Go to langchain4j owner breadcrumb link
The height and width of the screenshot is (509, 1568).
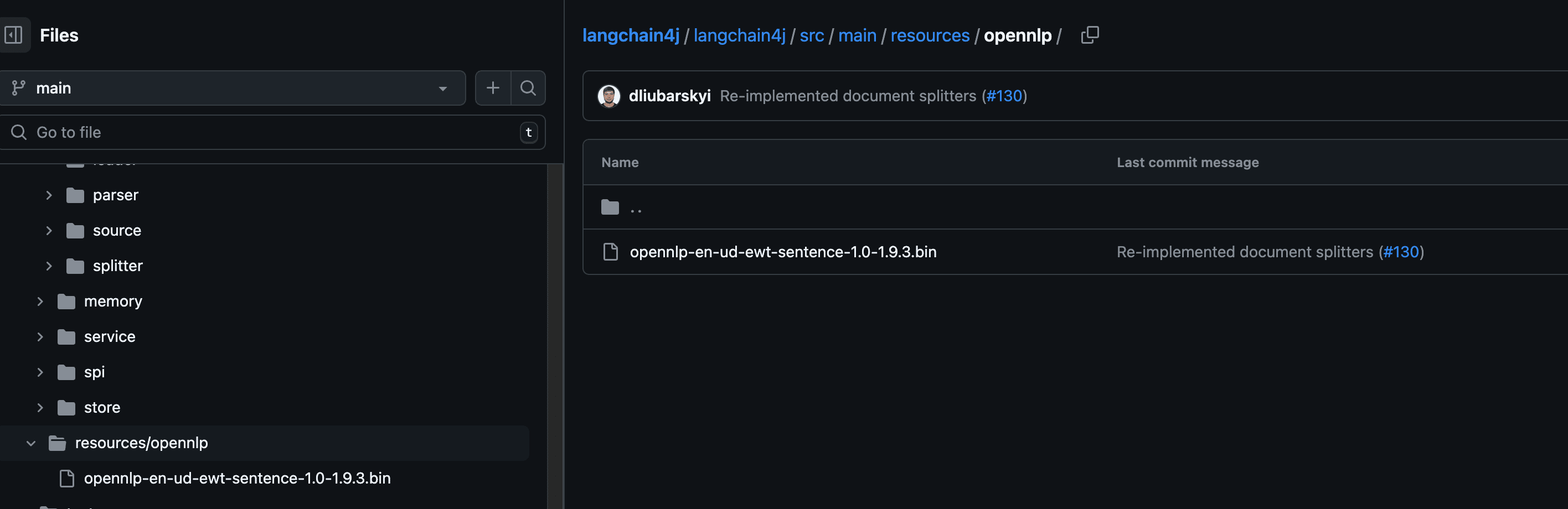click(x=631, y=35)
